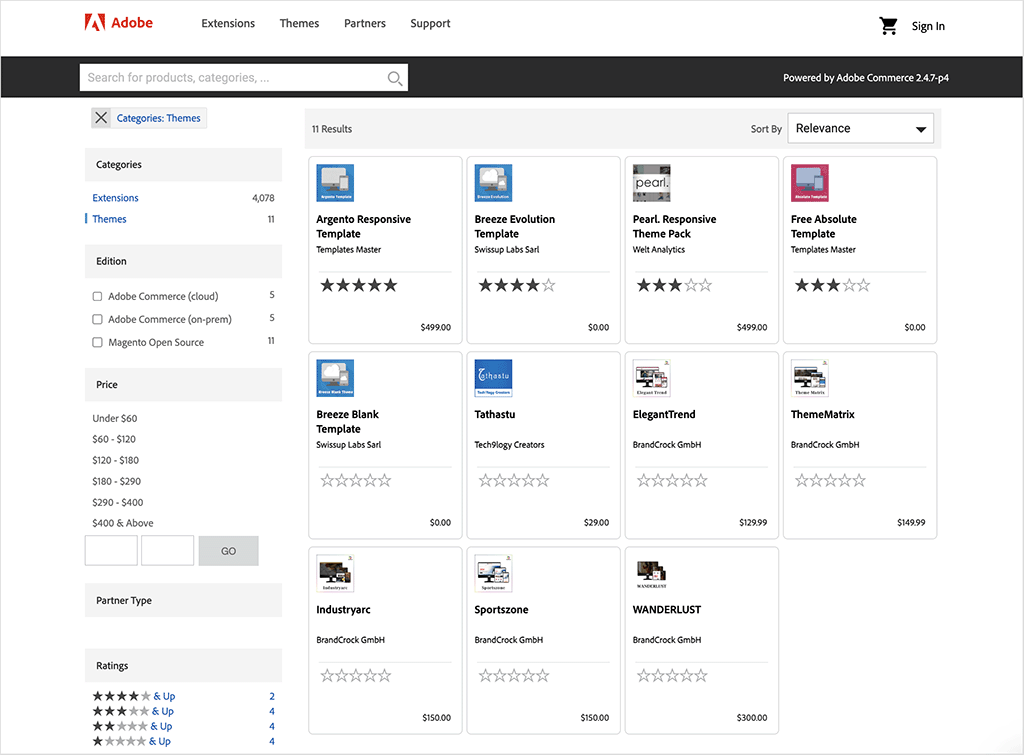Open Pearl Responsive Theme Pack logo
This screenshot has width=1024, height=755.
click(x=652, y=183)
